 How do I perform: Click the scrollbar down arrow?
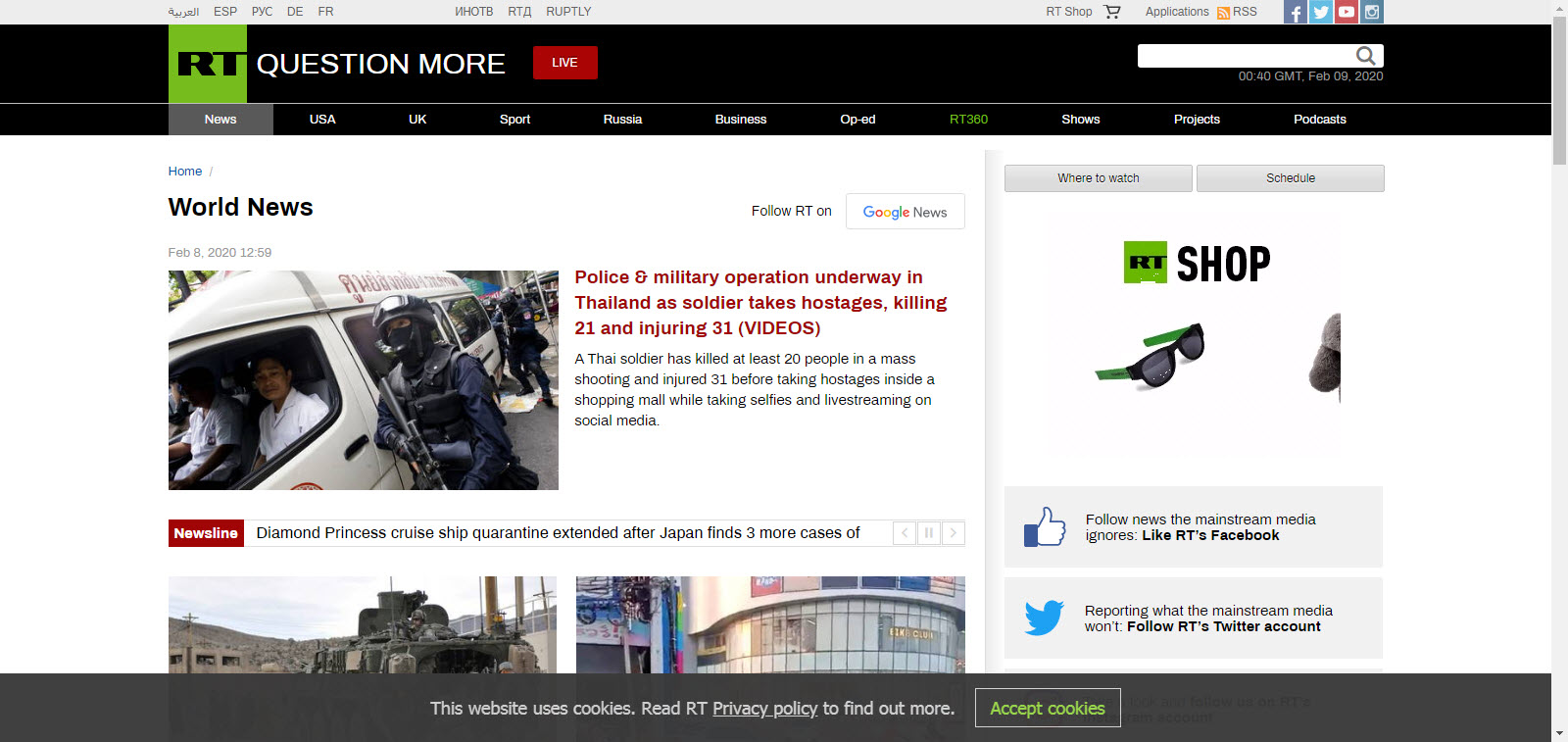pos(1559,733)
